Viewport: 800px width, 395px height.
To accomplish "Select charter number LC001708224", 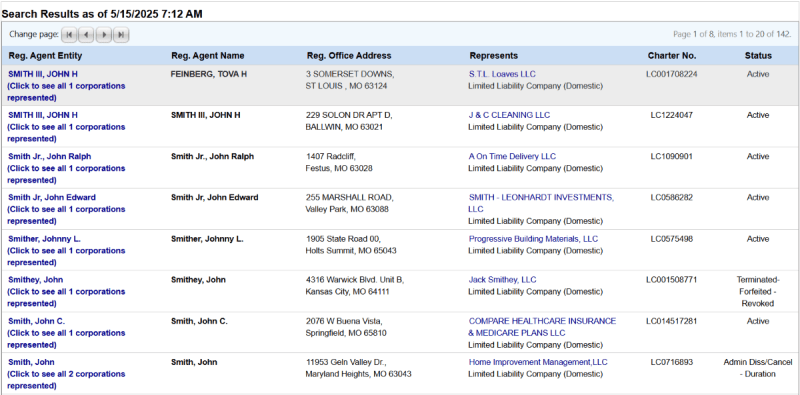I will (671, 74).
